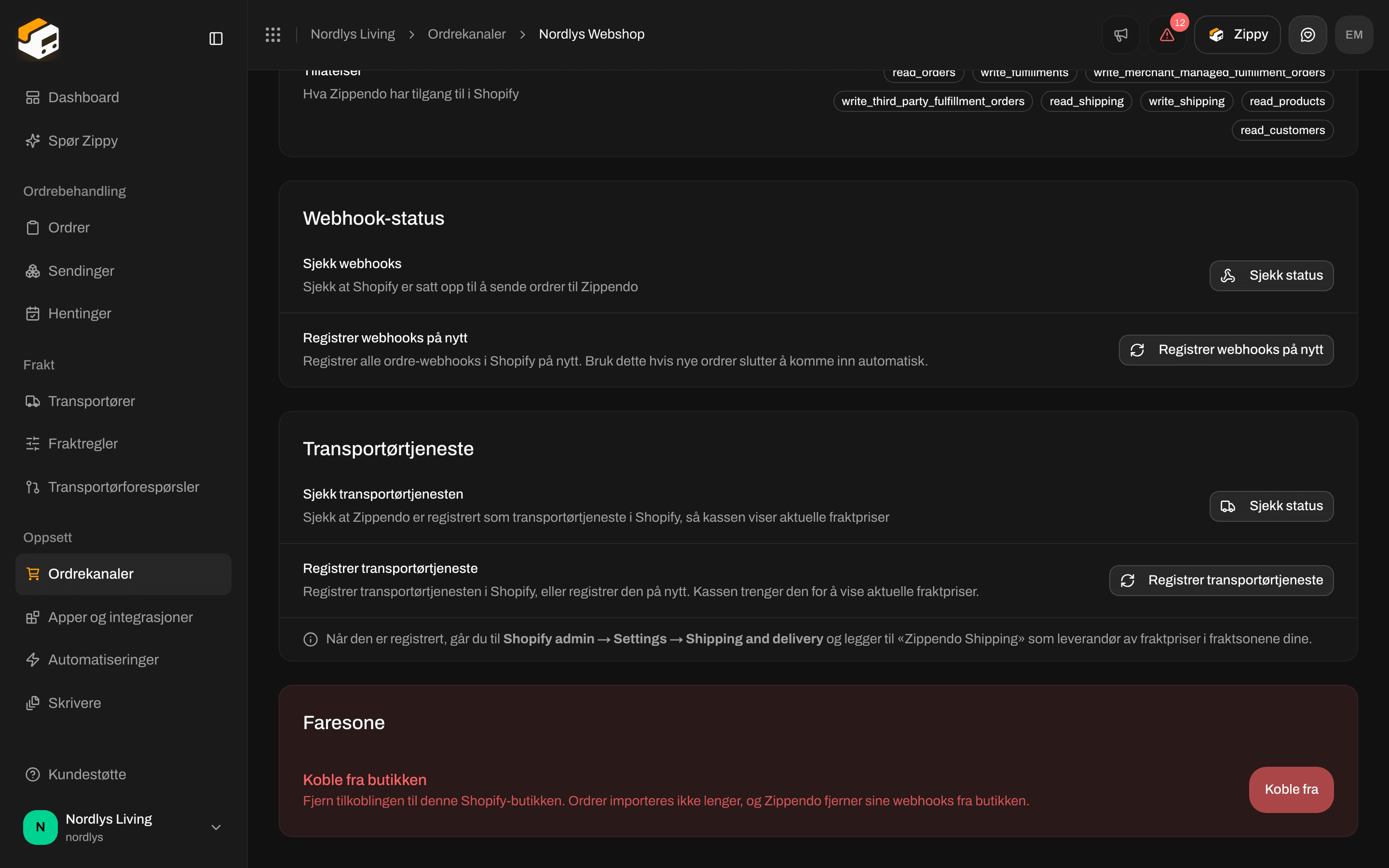Screen dimensions: 1389x868
Task: Navigate to Nordlys Living breadcrumb
Action: coord(353,34)
